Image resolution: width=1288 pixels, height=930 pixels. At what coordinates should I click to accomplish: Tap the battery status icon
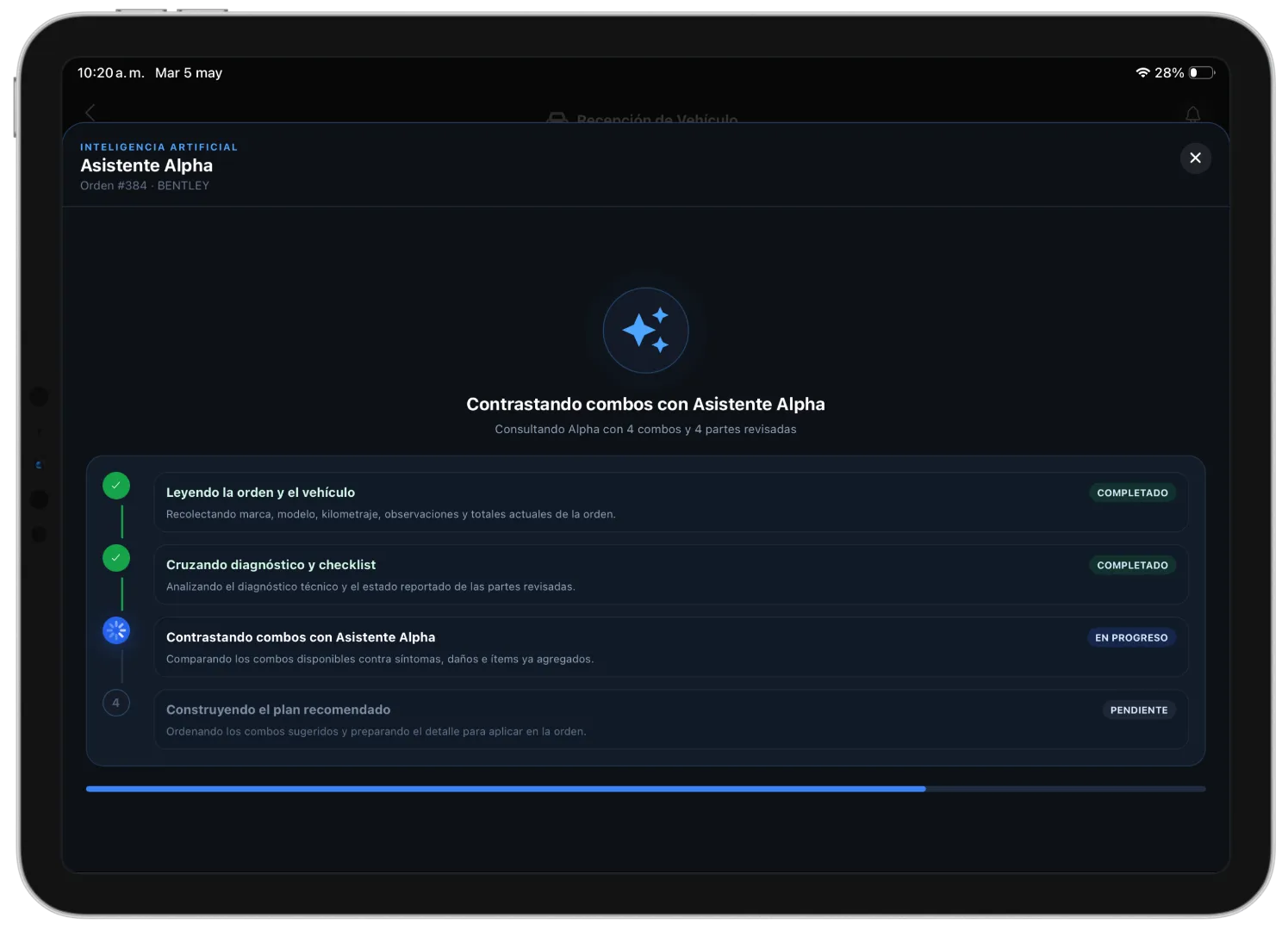[x=1202, y=73]
